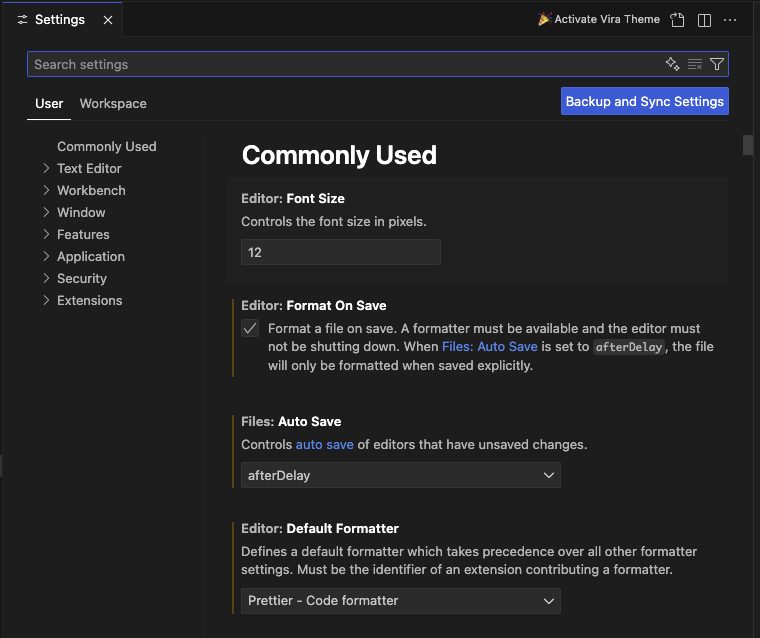This screenshot has width=760, height=638.
Task: Click the Editor: Format On Save title
Action: point(314,305)
